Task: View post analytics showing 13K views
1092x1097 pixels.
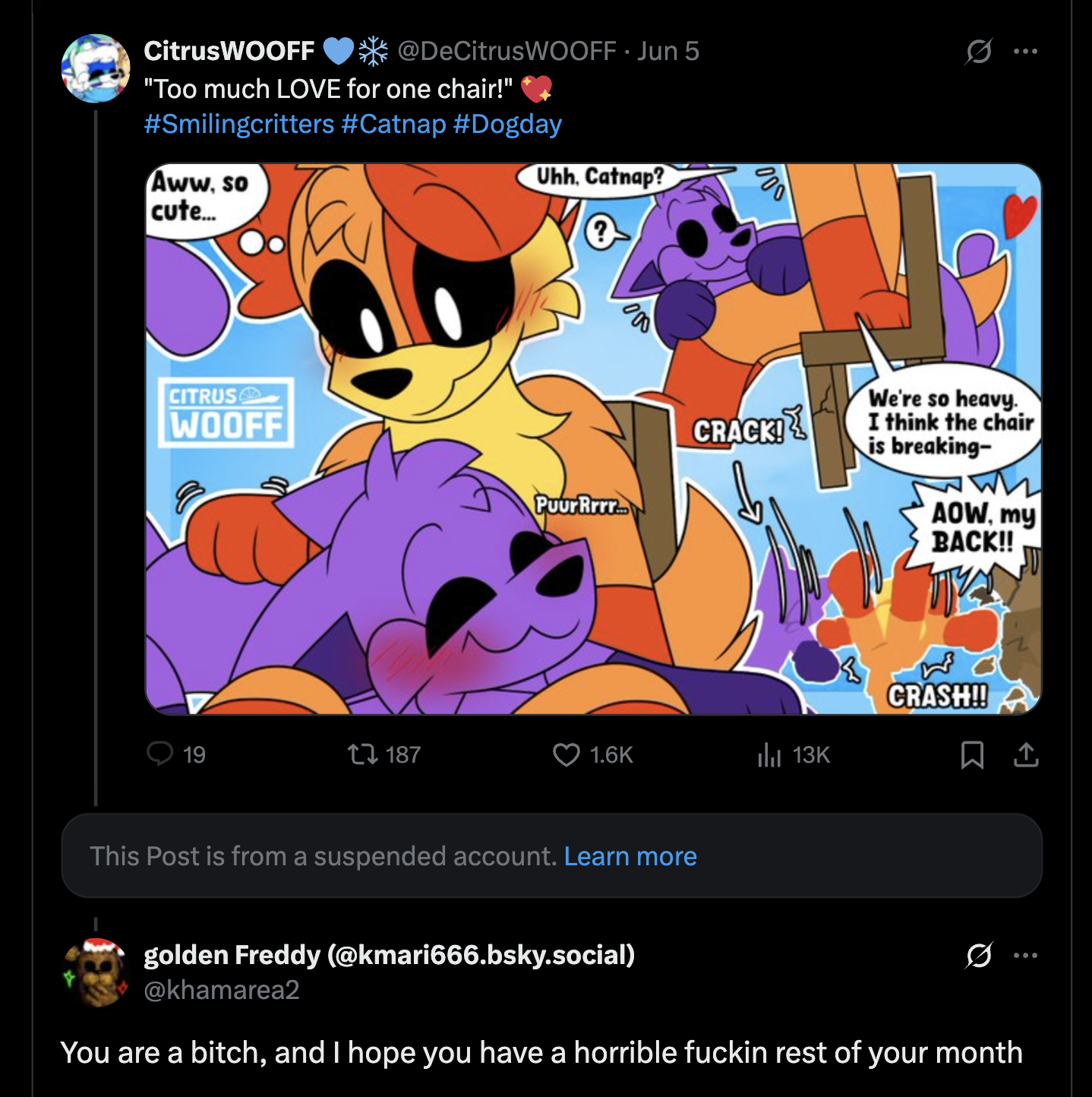Action: click(769, 754)
